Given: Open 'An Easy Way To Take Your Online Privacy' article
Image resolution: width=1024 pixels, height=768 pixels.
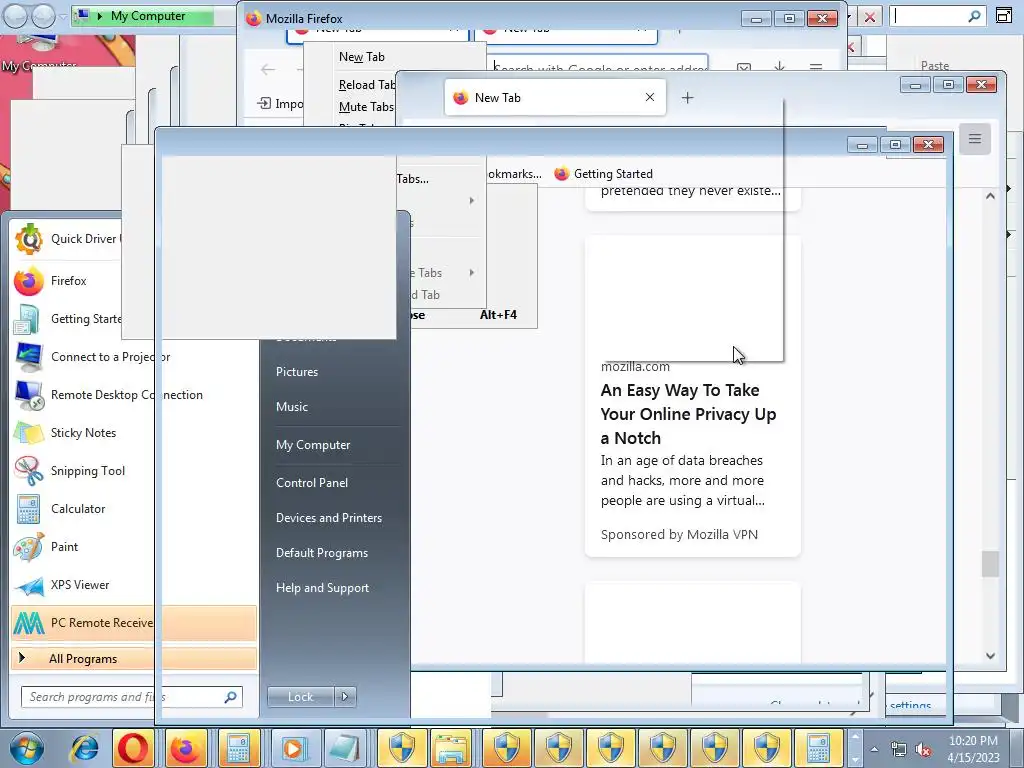Looking at the screenshot, I should (688, 414).
